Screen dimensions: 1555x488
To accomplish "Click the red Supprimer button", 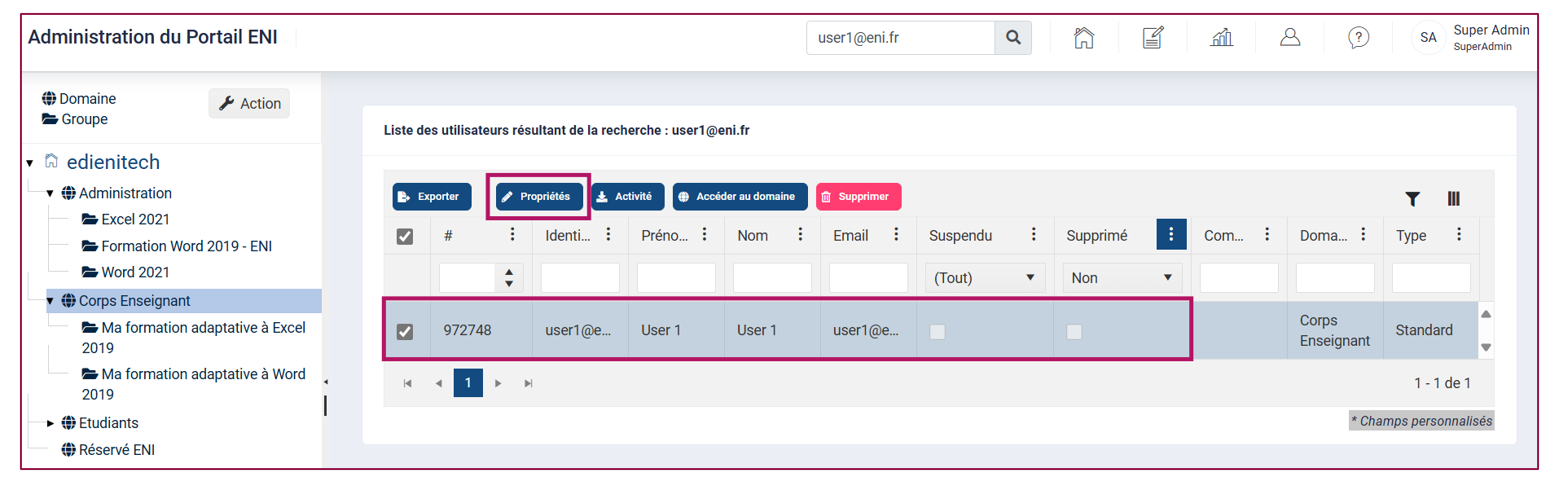I will click(859, 197).
